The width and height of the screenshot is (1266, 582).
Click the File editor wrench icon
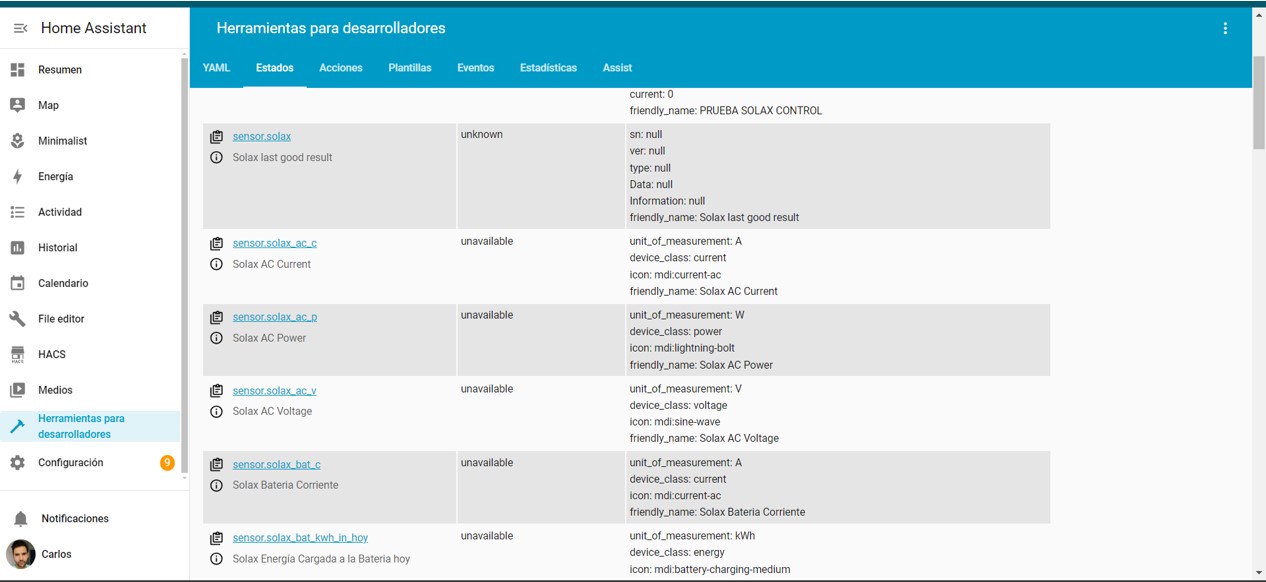[17, 319]
